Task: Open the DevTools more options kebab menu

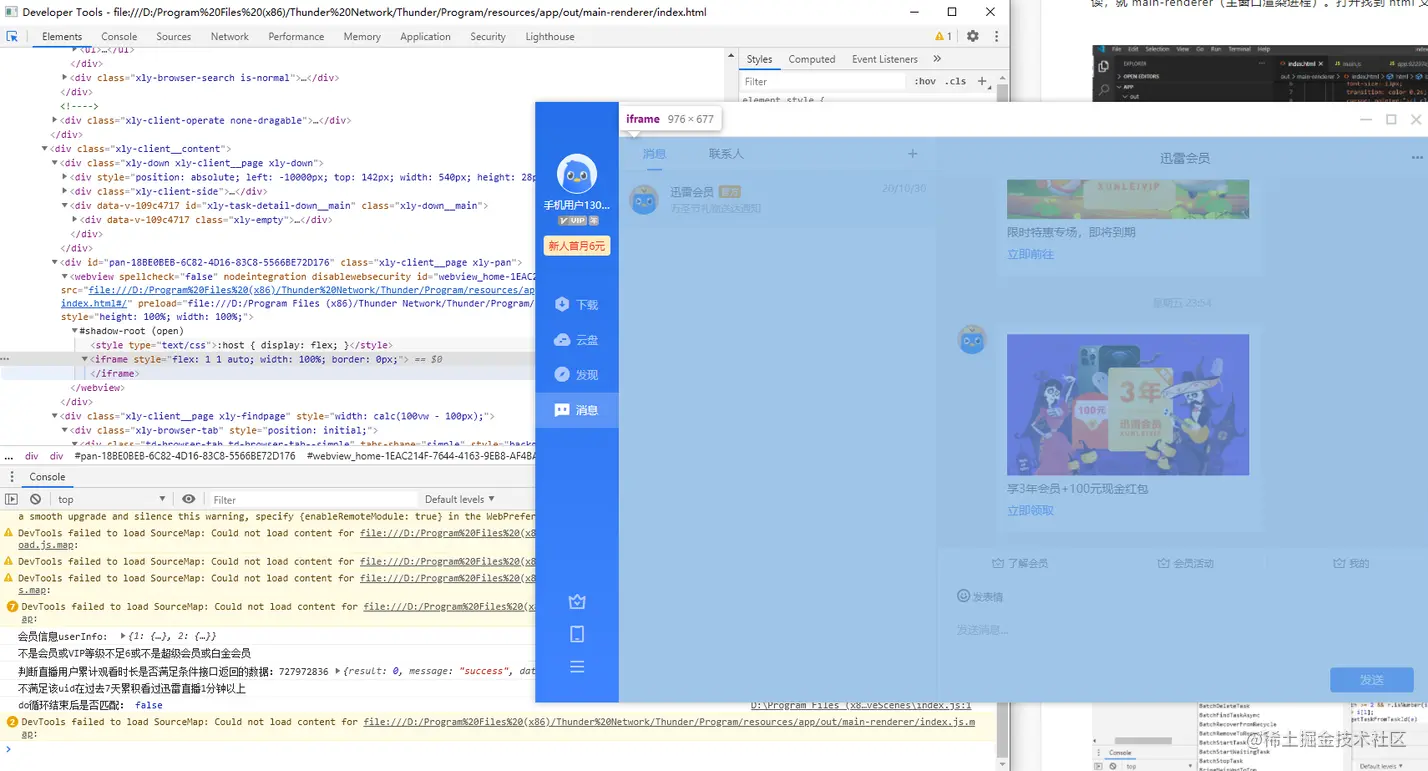Action: tap(995, 36)
